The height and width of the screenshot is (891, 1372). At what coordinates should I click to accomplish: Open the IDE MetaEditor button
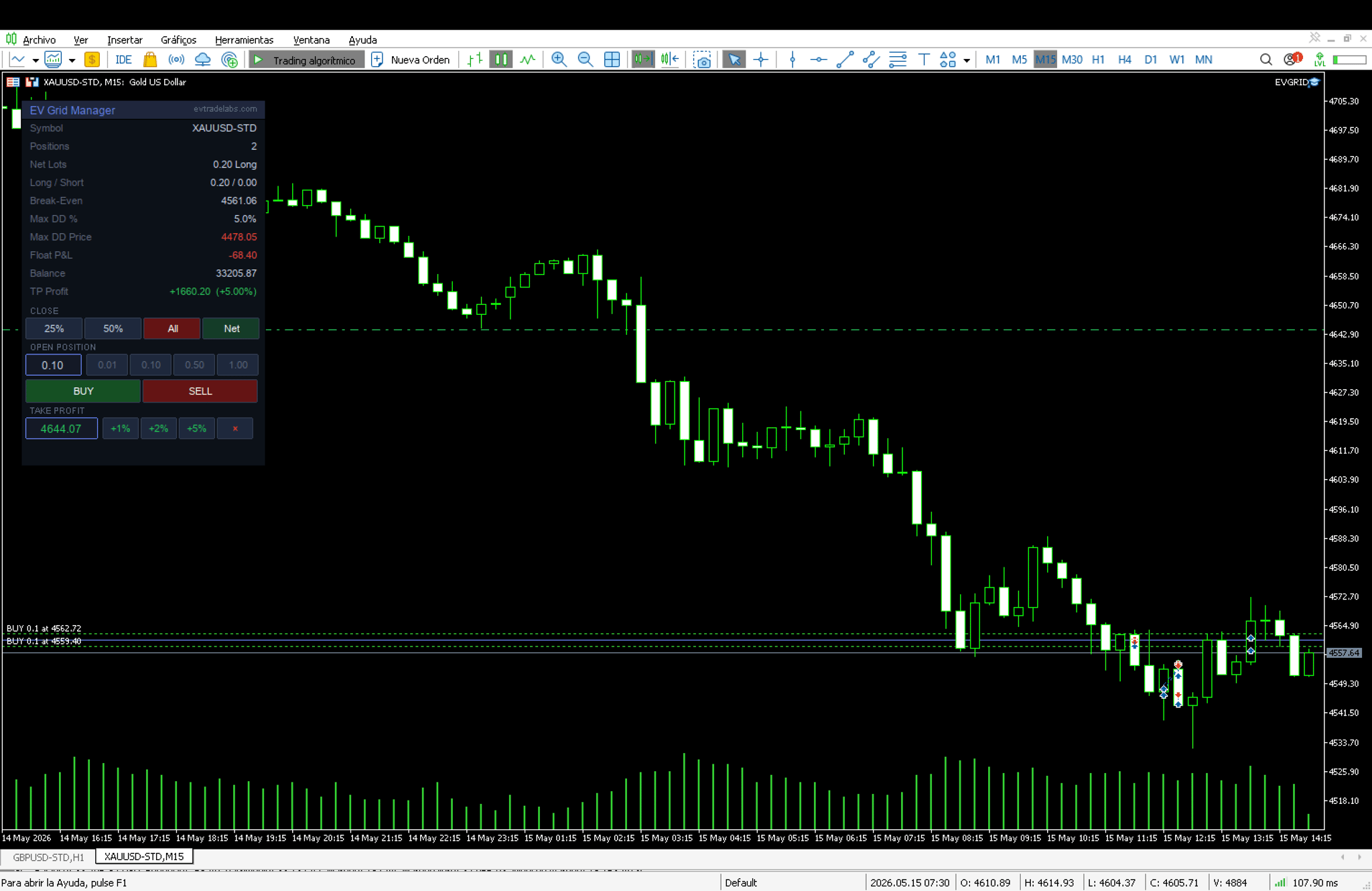tap(123, 60)
